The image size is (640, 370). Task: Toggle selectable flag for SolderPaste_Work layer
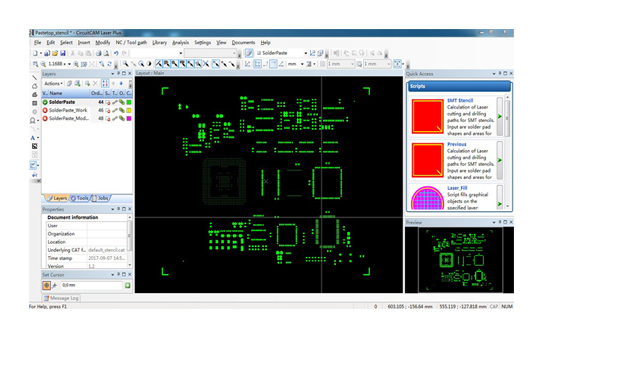point(108,110)
